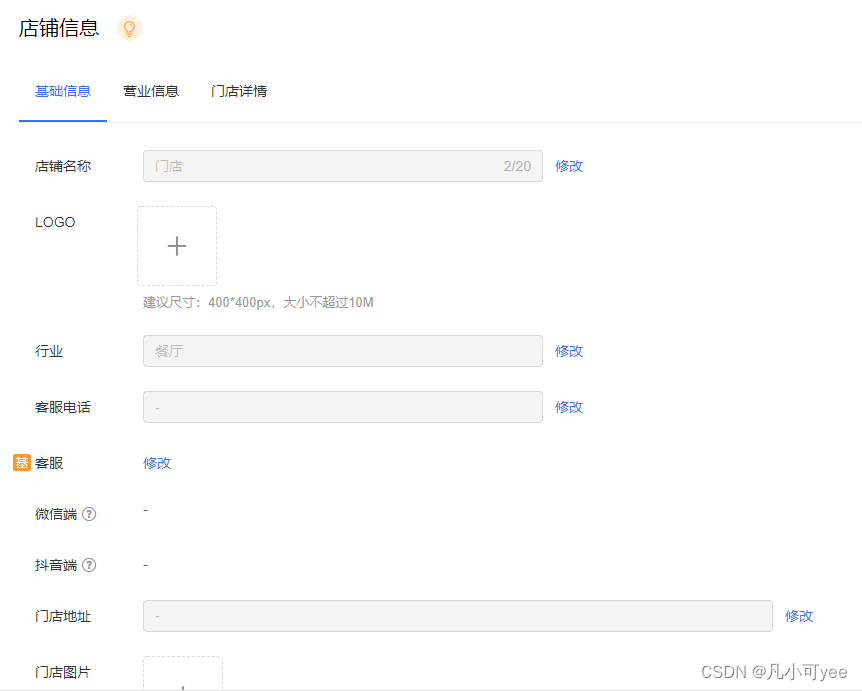Image resolution: width=862 pixels, height=691 pixels.
Task: Click the 门店地址 input field
Action: pos(458,616)
